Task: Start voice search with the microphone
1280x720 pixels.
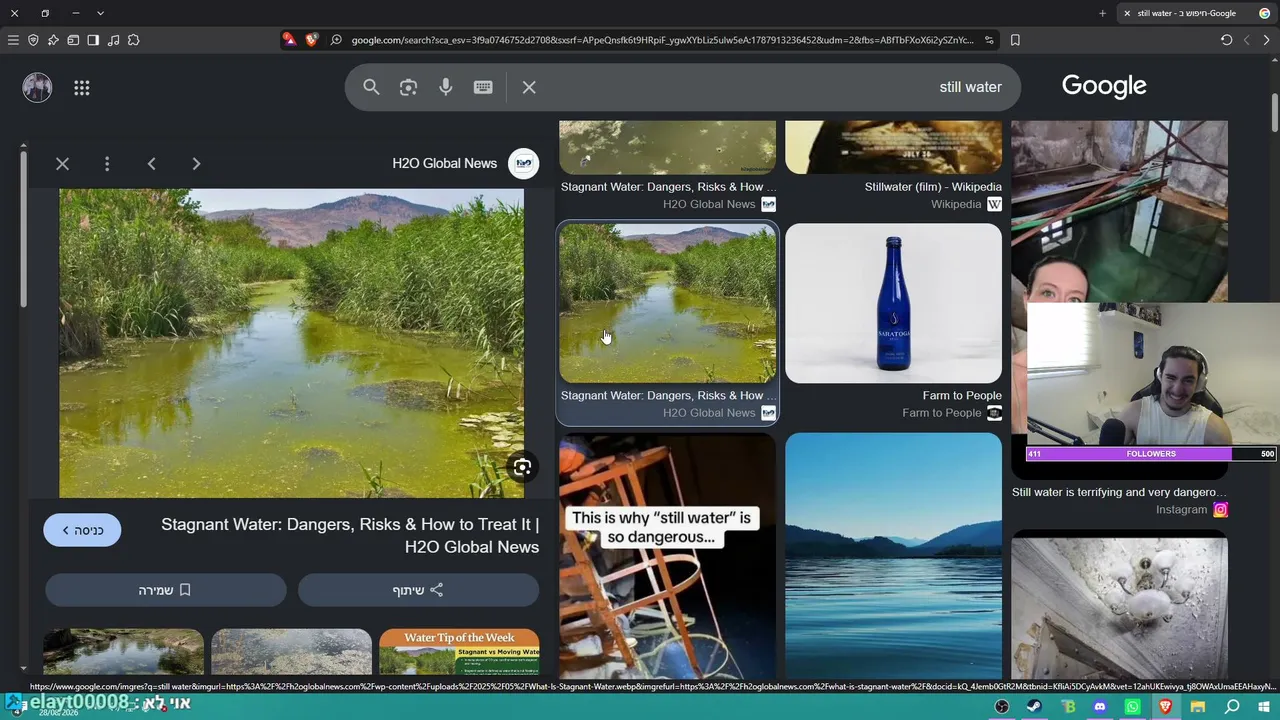Action: pos(446,87)
